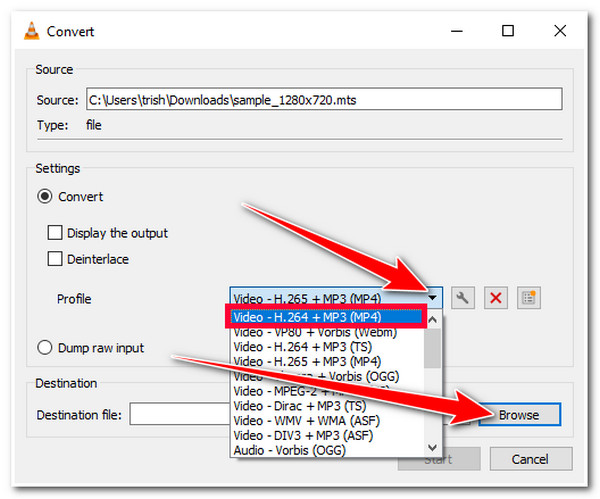Image resolution: width=600 pixels, height=499 pixels.
Task: Choose the Theora + Vorbis (OGG) profile
Action: (328, 376)
